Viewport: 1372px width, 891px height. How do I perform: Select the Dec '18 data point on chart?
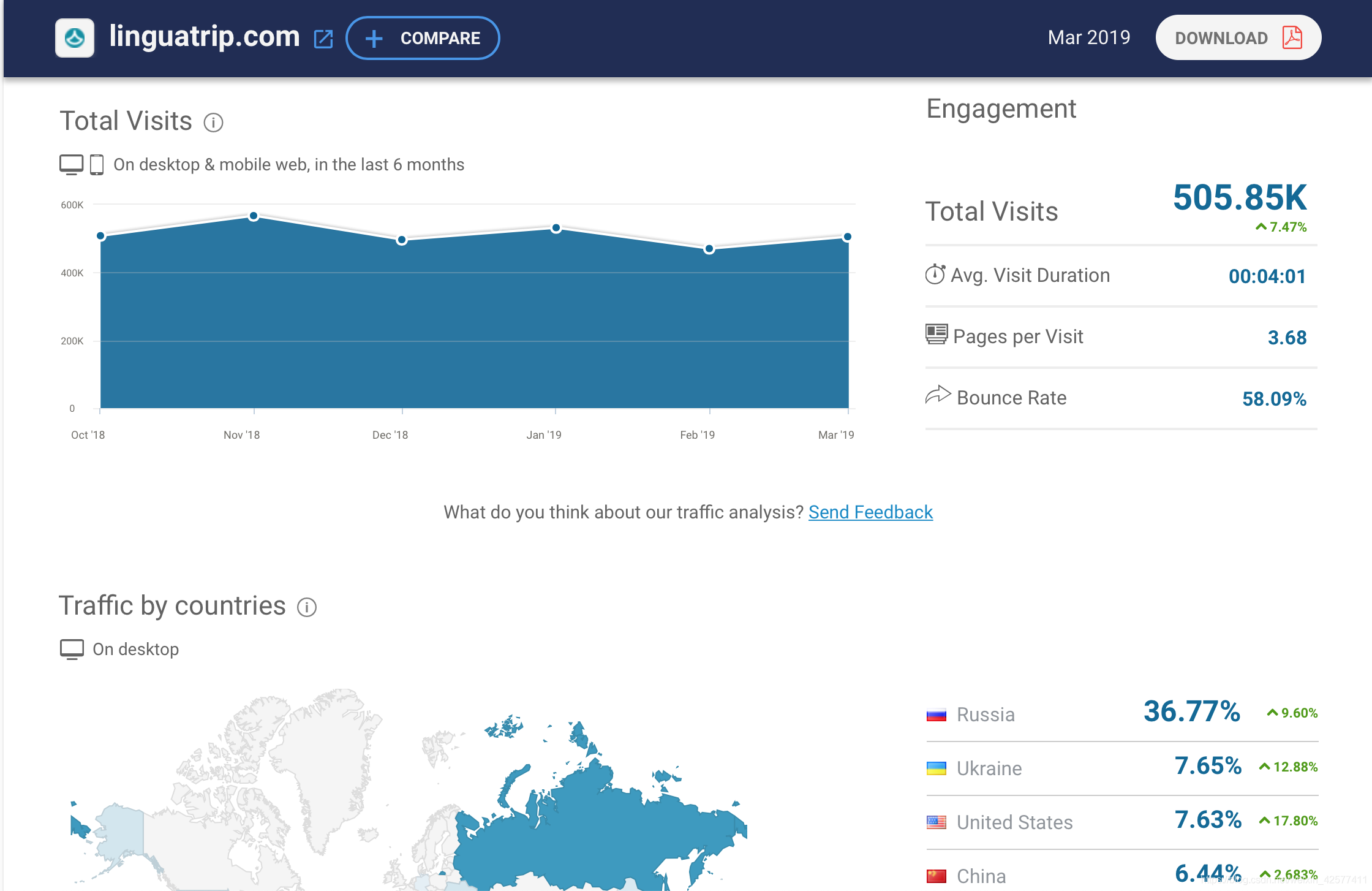point(402,240)
